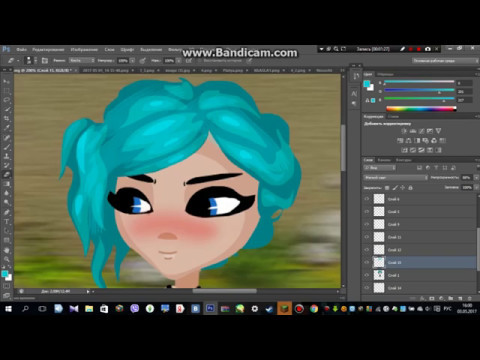The image size is (480, 360).
Task: Open the Выделение menu
Action: [x=151, y=49]
